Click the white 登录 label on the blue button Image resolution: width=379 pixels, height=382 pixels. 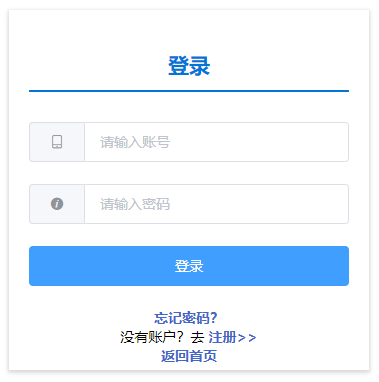point(189,266)
